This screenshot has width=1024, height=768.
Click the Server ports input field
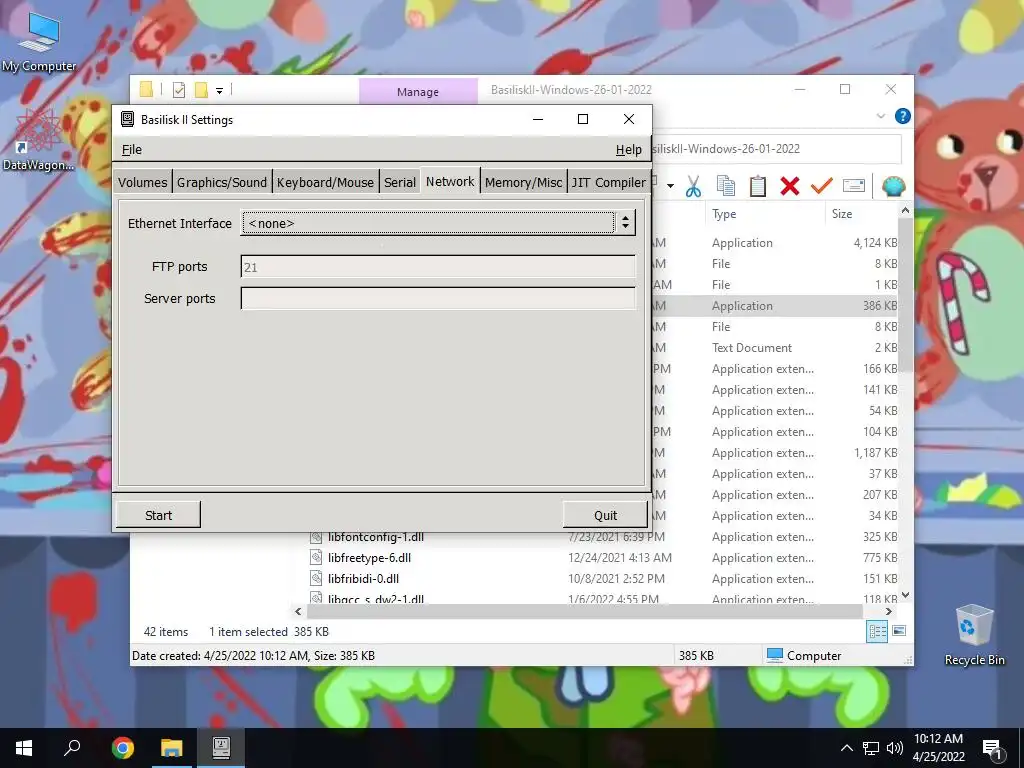(438, 298)
